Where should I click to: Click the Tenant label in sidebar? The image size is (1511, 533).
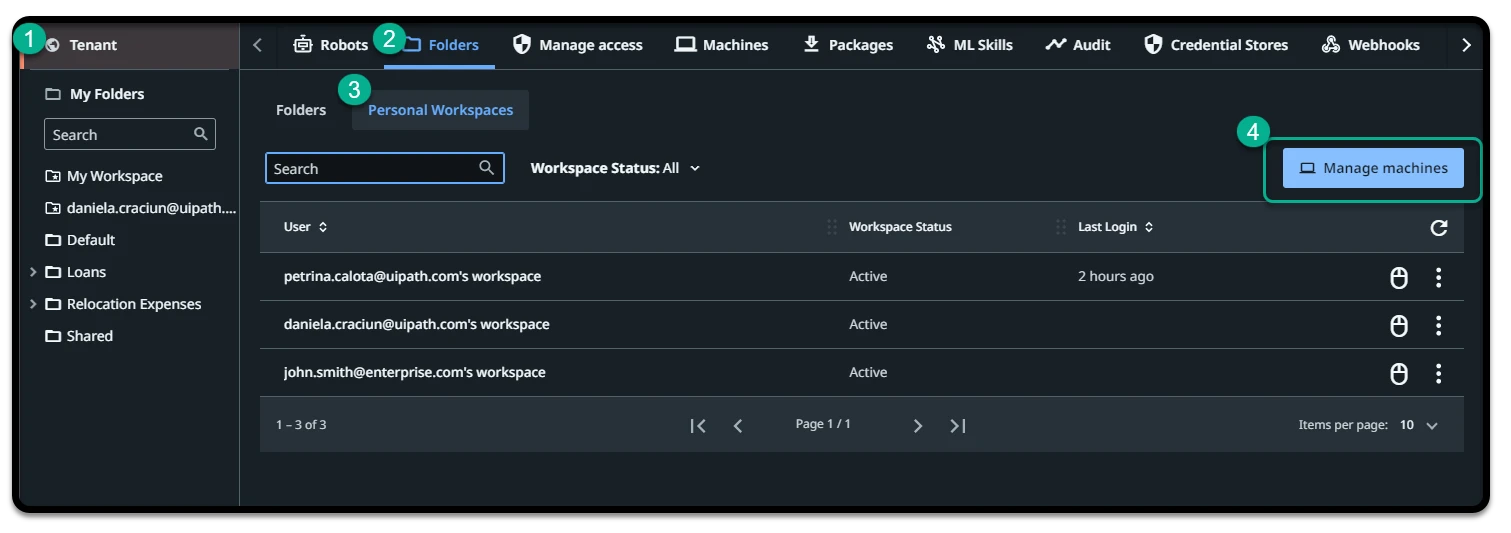point(93,45)
